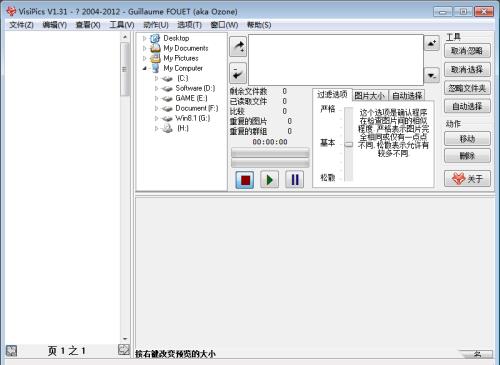Expand the My Pictures tree node
Screen dimensions: 500x365
tap(145, 58)
